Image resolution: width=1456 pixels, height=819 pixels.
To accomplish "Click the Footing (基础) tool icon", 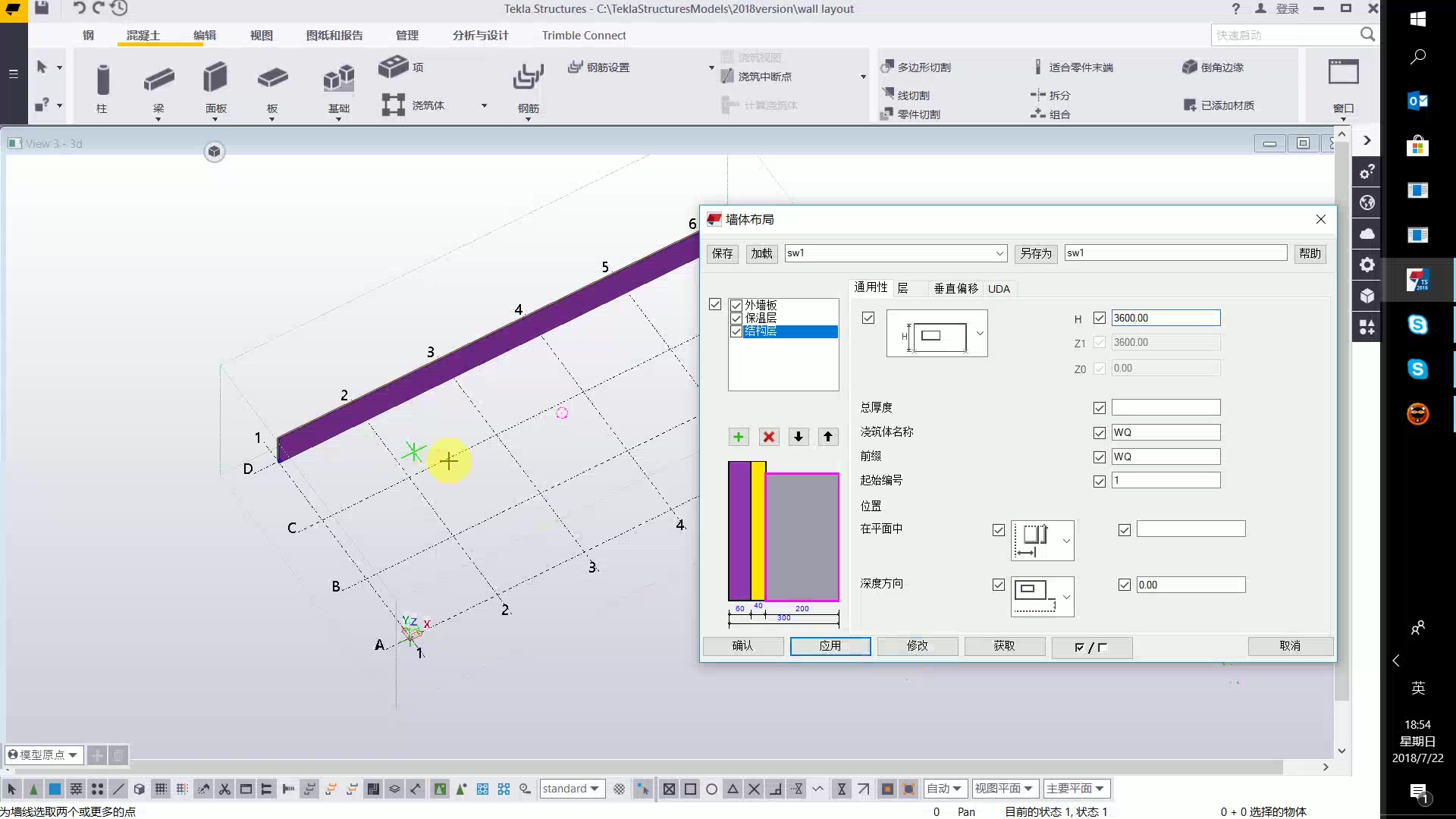I will (x=338, y=80).
